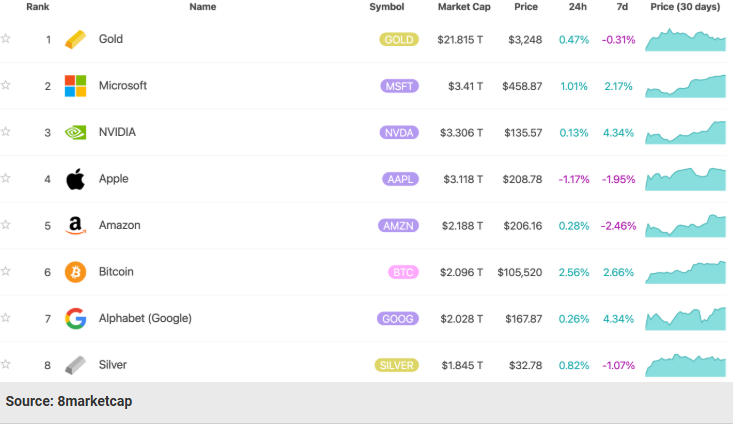733x424 pixels.
Task: Favorite NVIDIA with its star
Action: [6, 131]
